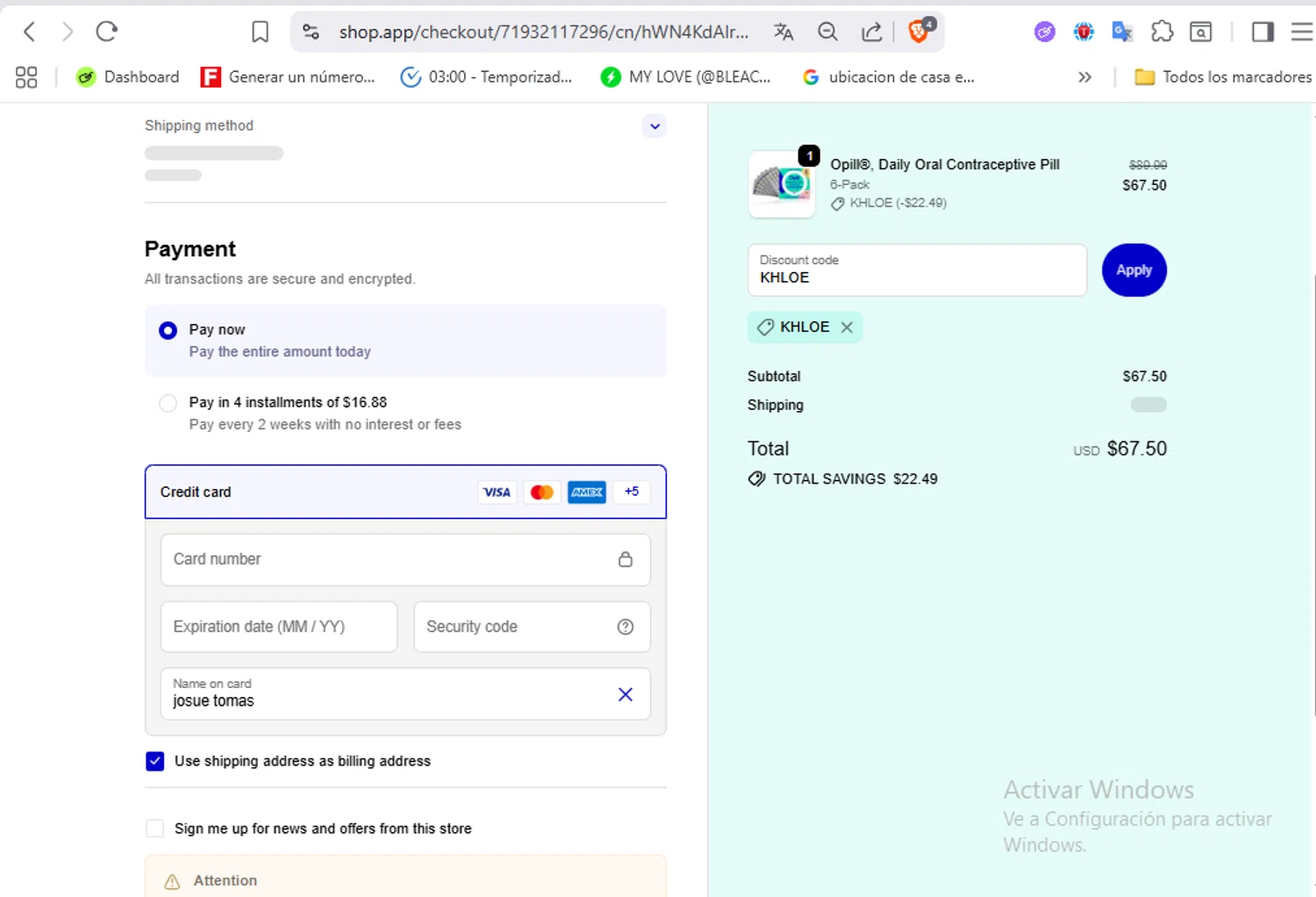Click the lock icon in Card number field

click(626, 559)
